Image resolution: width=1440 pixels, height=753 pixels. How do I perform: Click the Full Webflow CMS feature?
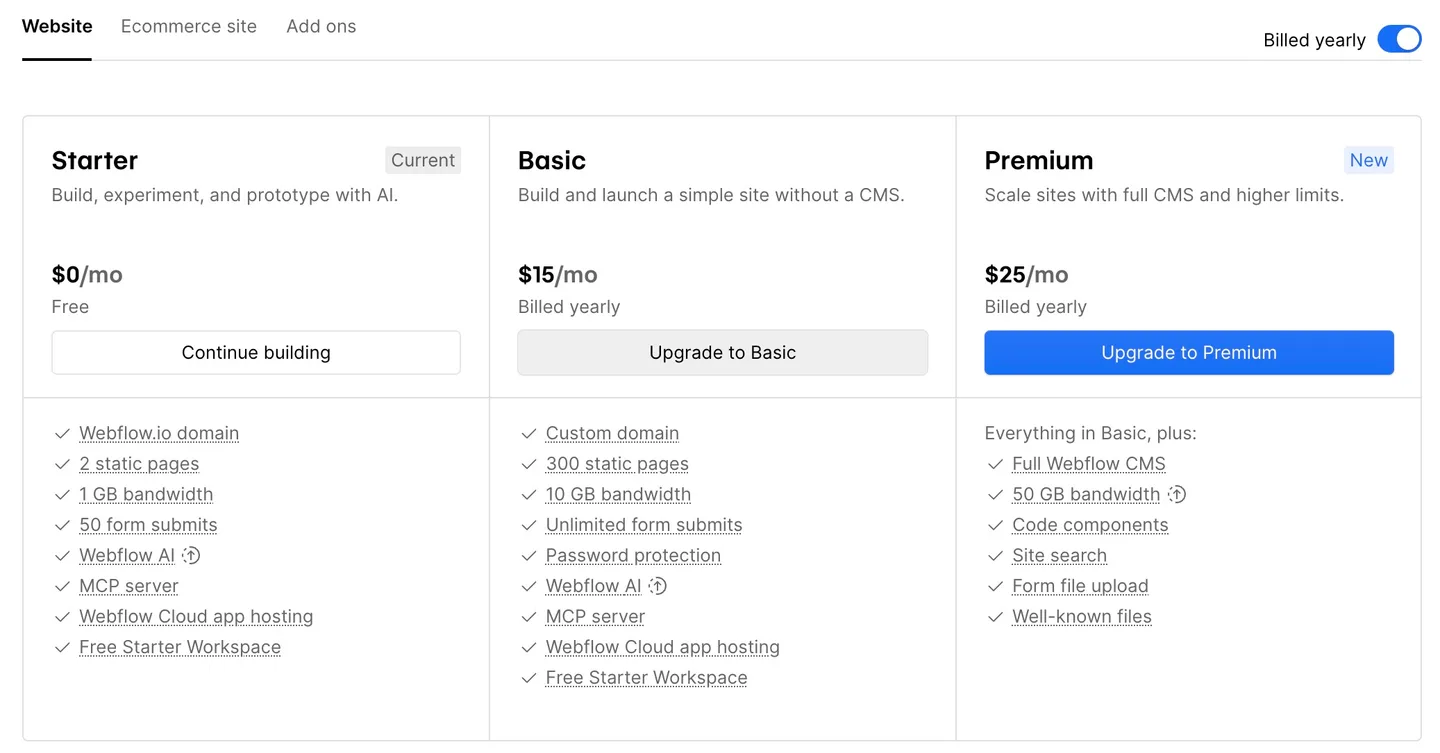(1089, 464)
